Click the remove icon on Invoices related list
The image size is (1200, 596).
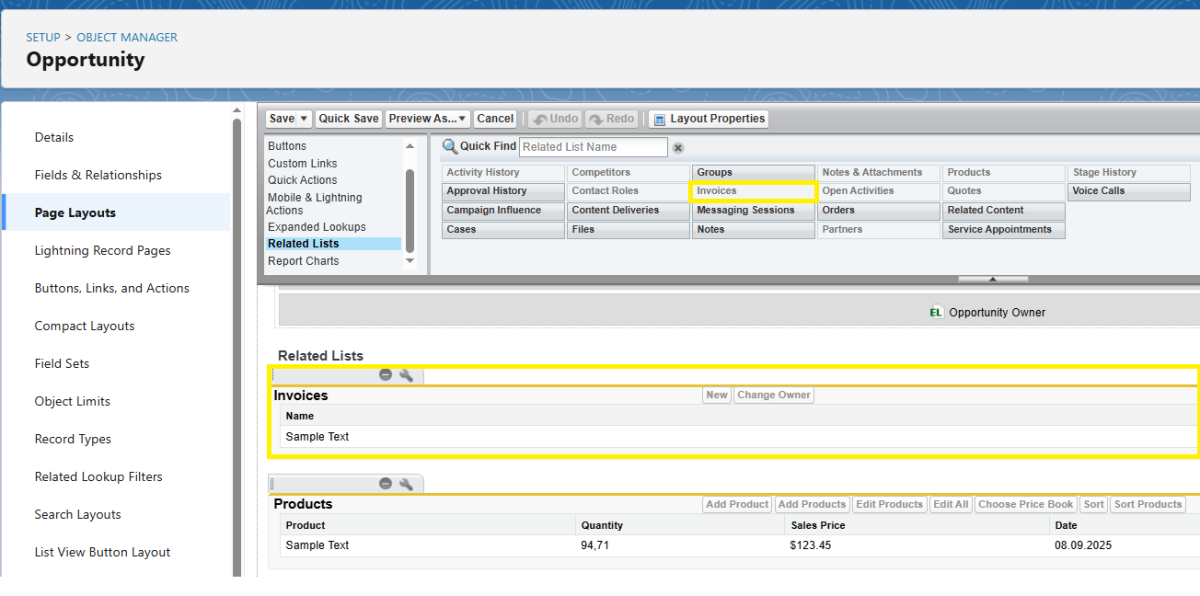(x=385, y=375)
